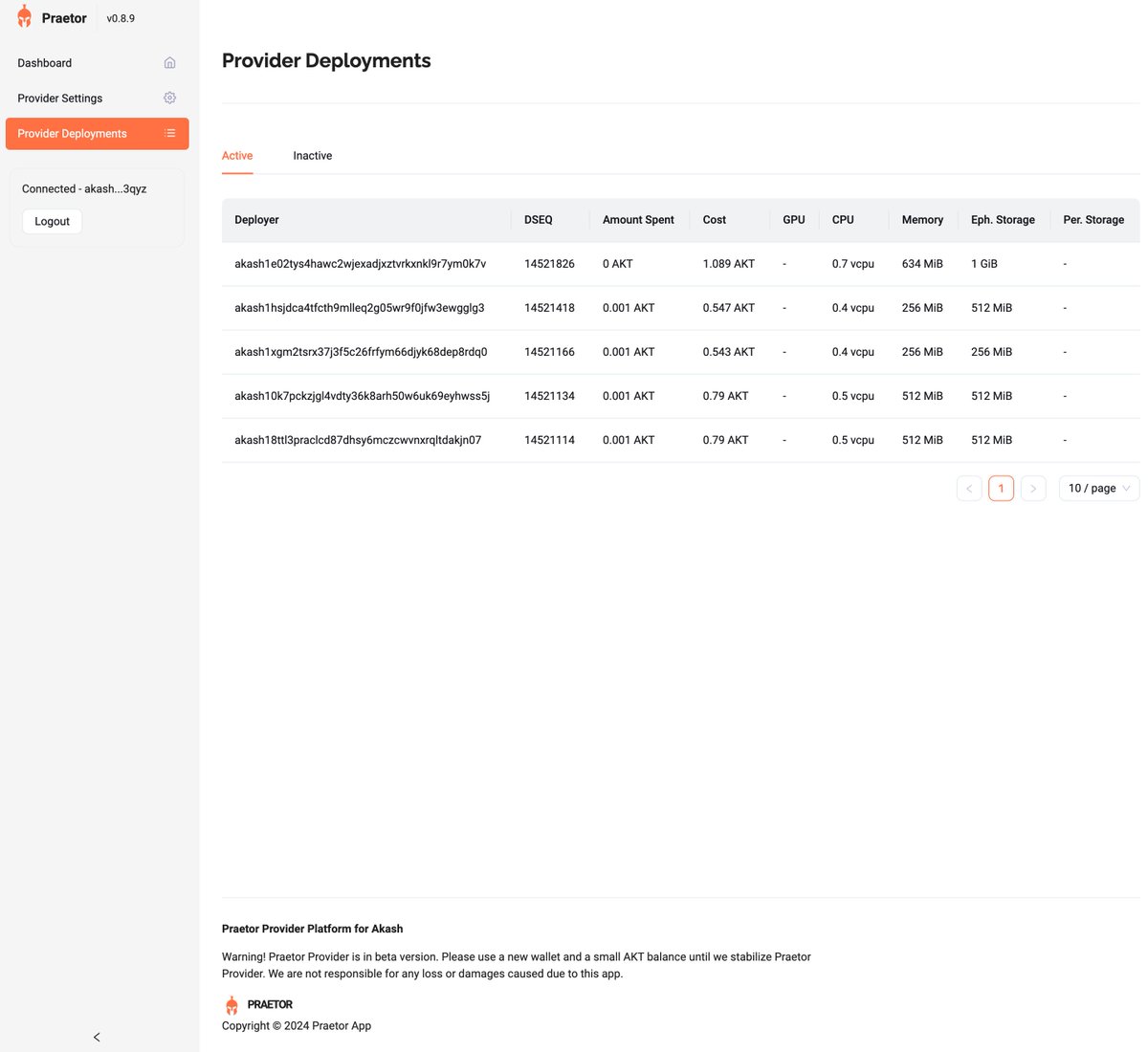Click the Praetor helmet logo in sidebar header
The width and height of the screenshot is (1148, 1052).
point(25,17)
